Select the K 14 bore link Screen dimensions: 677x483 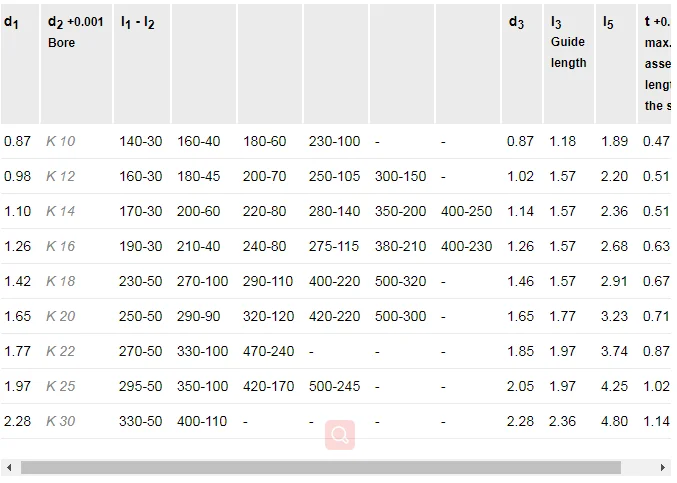(60, 211)
